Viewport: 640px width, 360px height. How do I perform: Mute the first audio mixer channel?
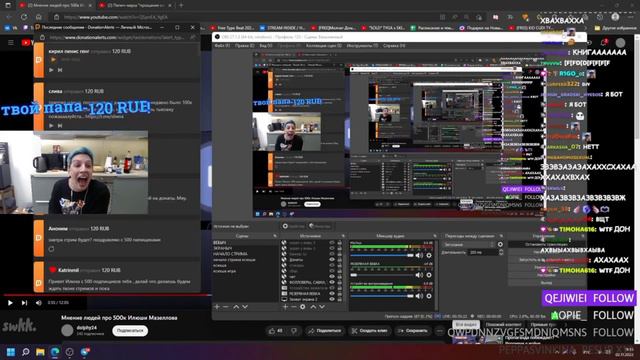pos(419,256)
